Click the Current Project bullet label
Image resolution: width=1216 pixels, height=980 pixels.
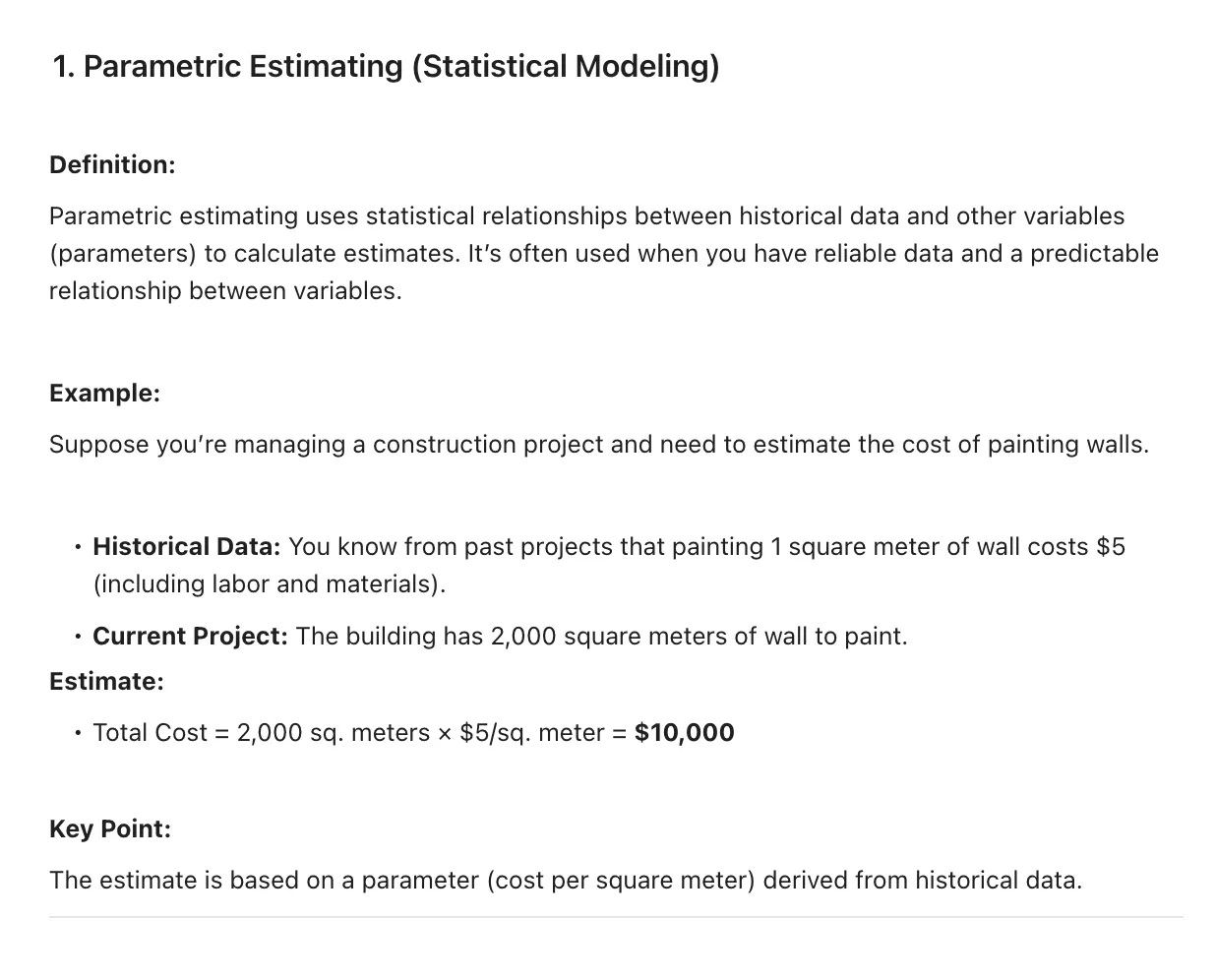click(190, 636)
